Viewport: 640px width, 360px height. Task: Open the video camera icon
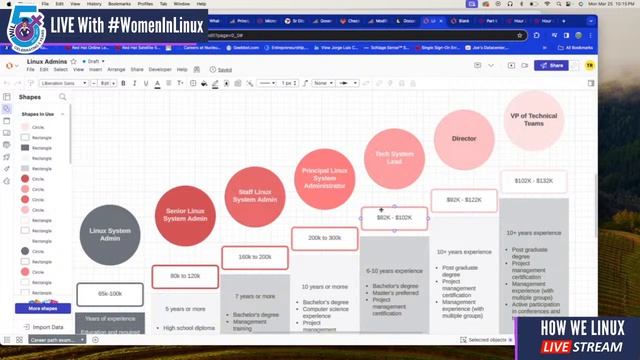[x=524, y=65]
